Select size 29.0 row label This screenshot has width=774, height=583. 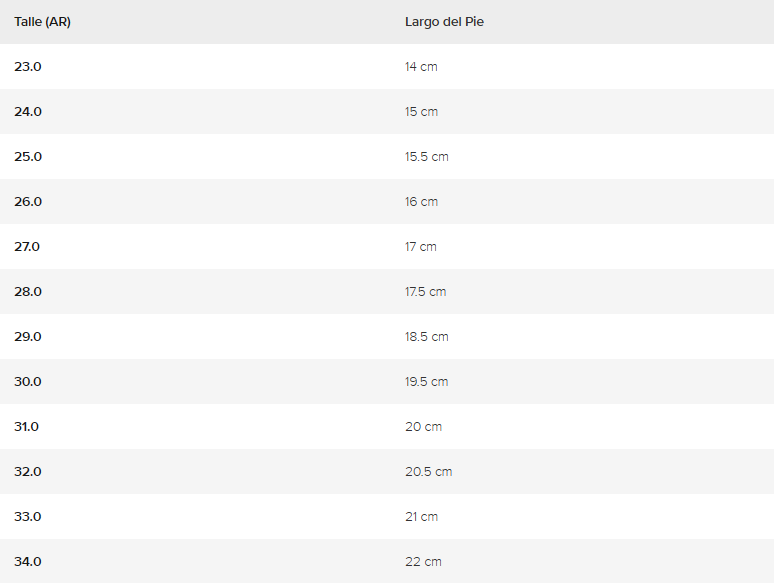(28, 337)
